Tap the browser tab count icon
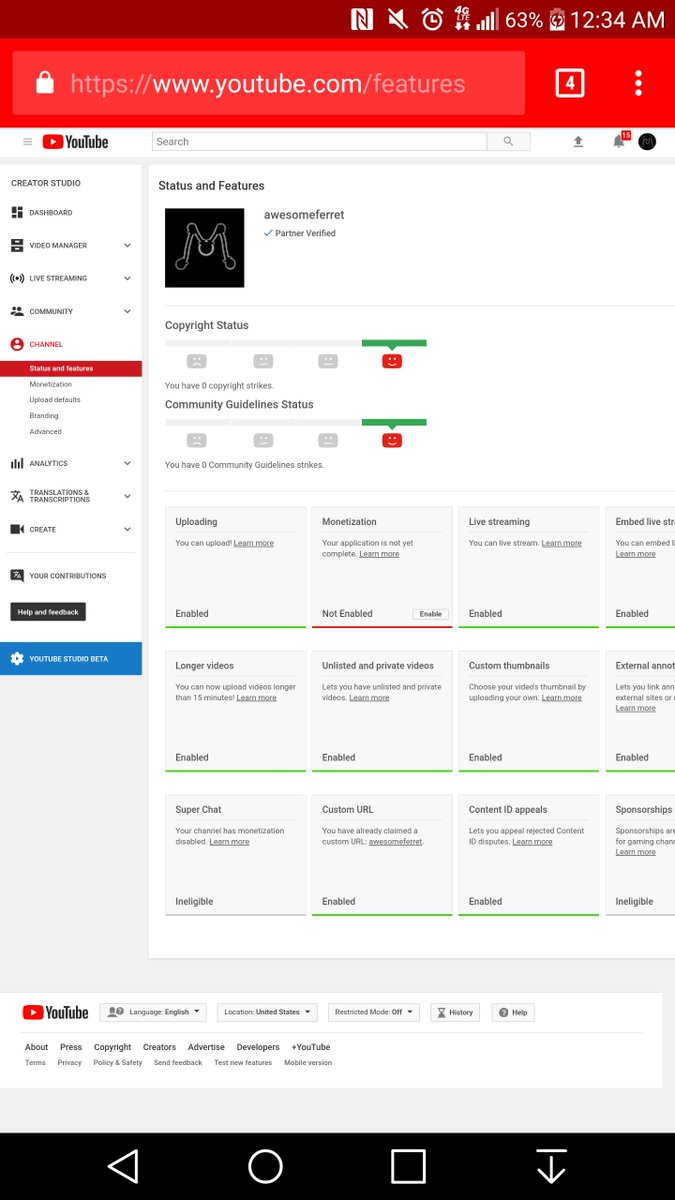675x1200 pixels. 570,83
